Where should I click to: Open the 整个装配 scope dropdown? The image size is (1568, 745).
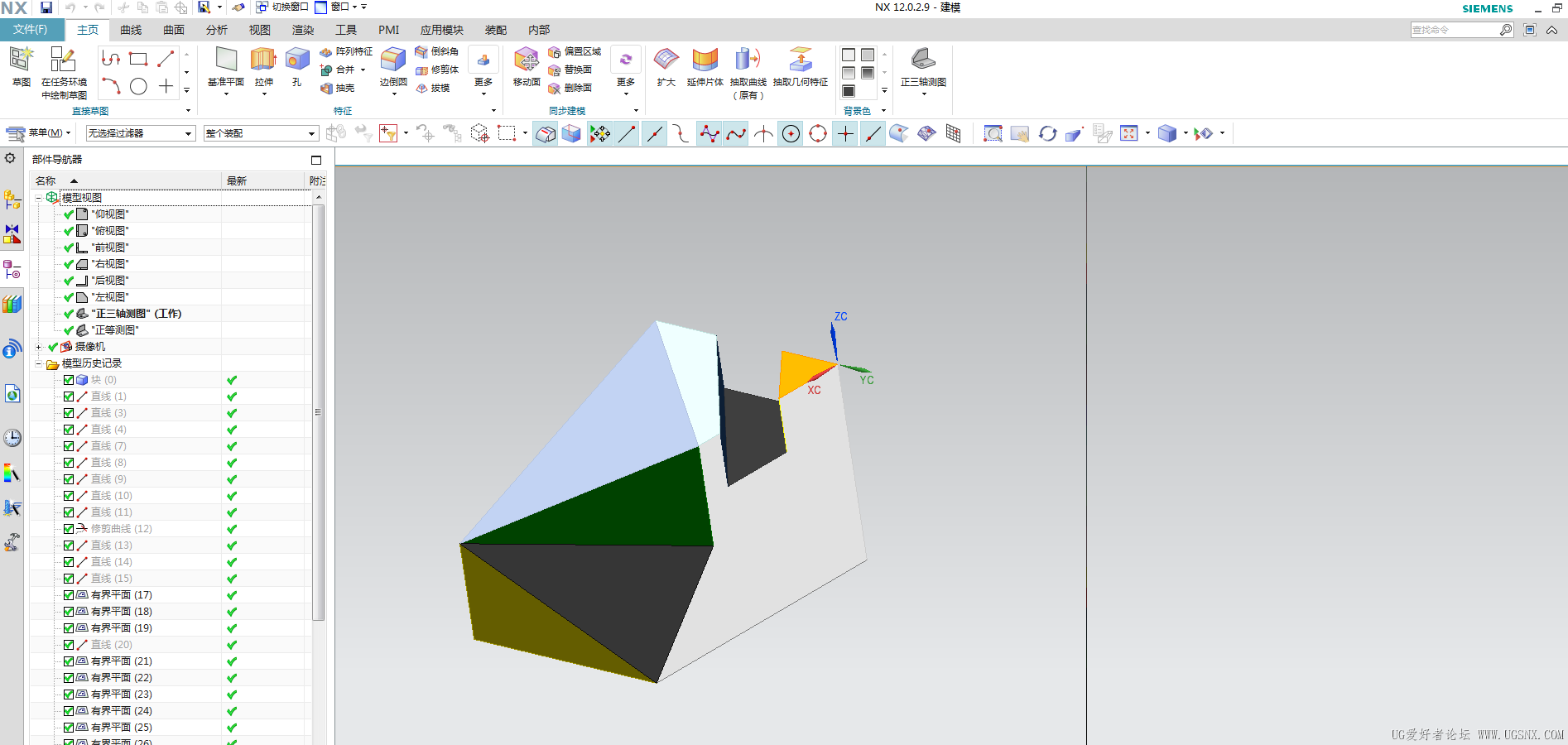pyautogui.click(x=261, y=133)
